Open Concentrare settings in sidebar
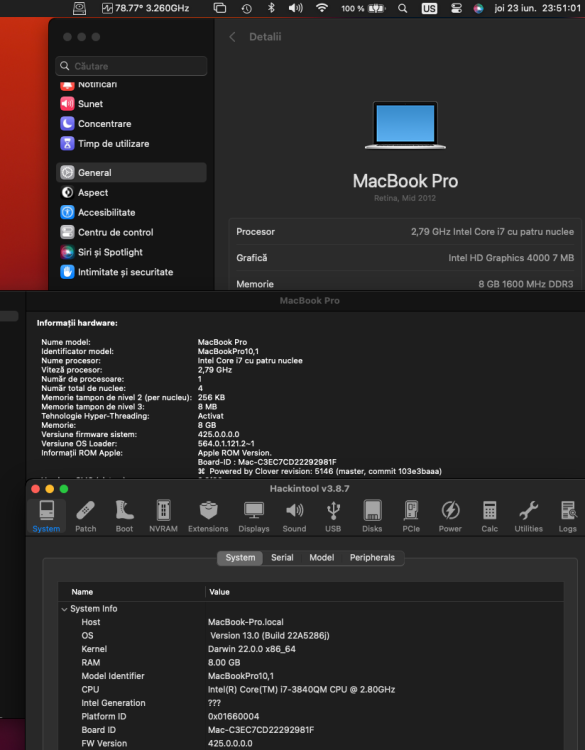585x750 pixels. click(131, 124)
